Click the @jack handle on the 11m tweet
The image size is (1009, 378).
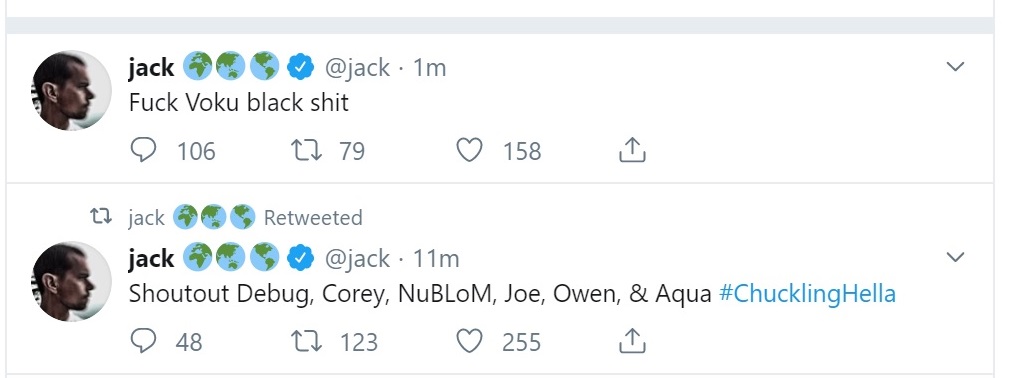tap(357, 258)
